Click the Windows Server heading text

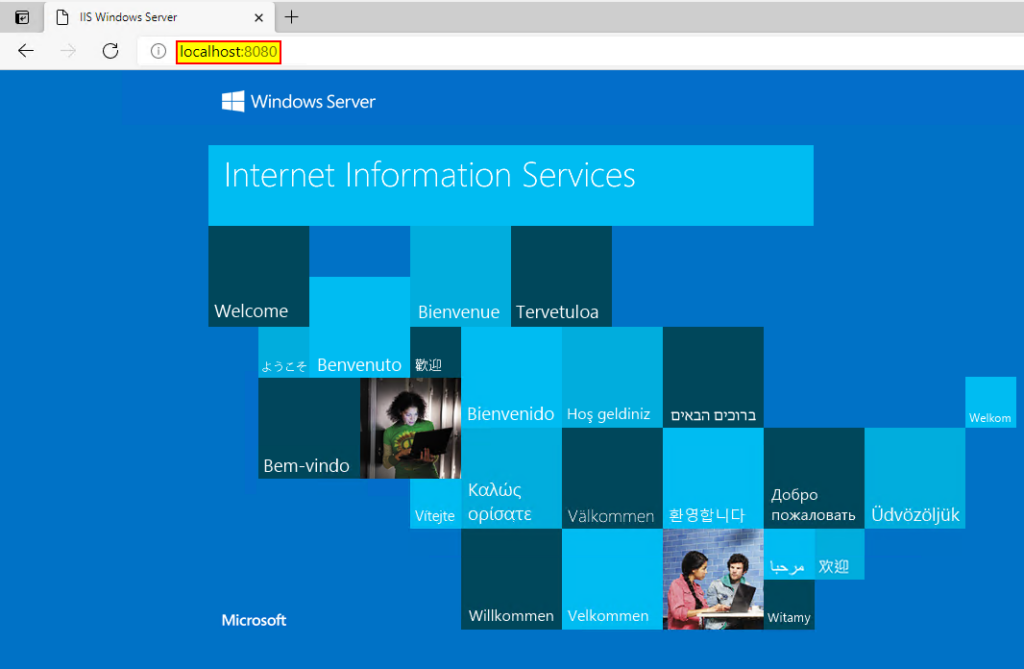point(313,102)
